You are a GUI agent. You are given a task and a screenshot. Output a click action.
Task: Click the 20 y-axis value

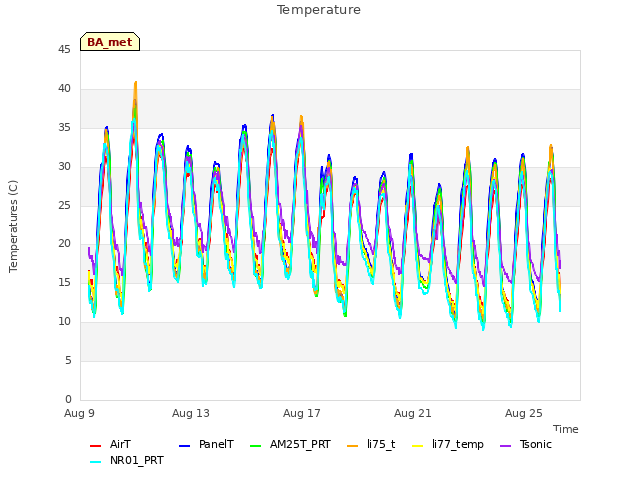point(64,244)
